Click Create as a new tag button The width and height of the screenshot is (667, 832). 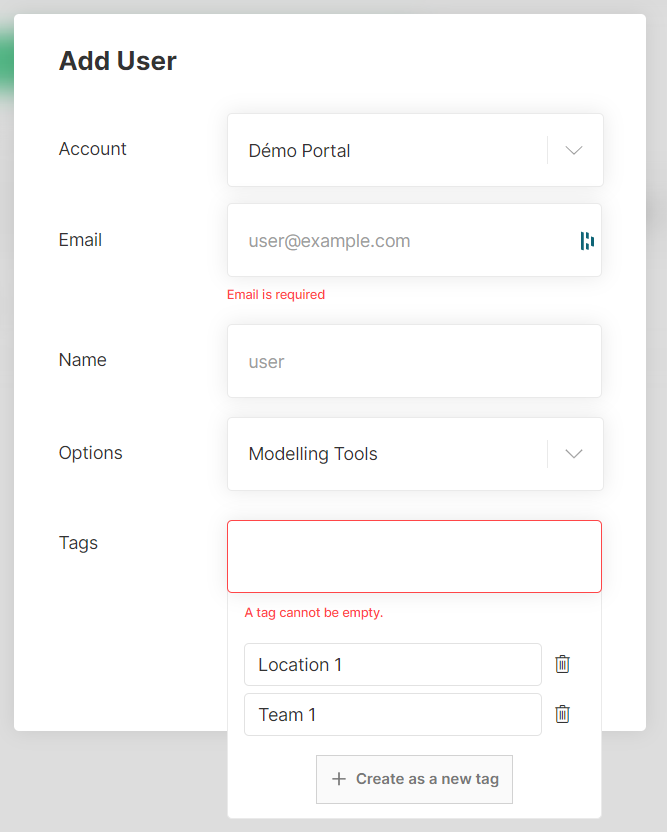pos(414,779)
